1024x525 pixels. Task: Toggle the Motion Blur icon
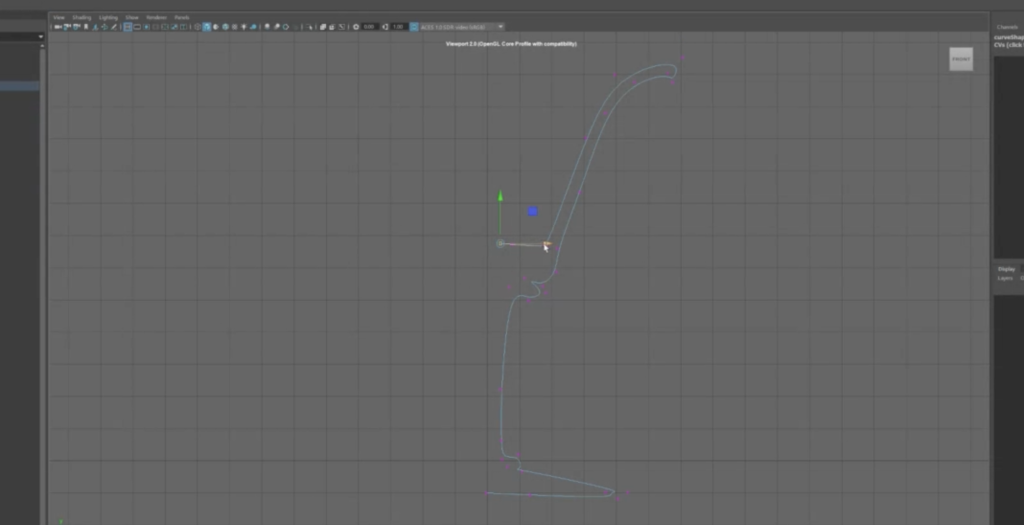click(276, 27)
